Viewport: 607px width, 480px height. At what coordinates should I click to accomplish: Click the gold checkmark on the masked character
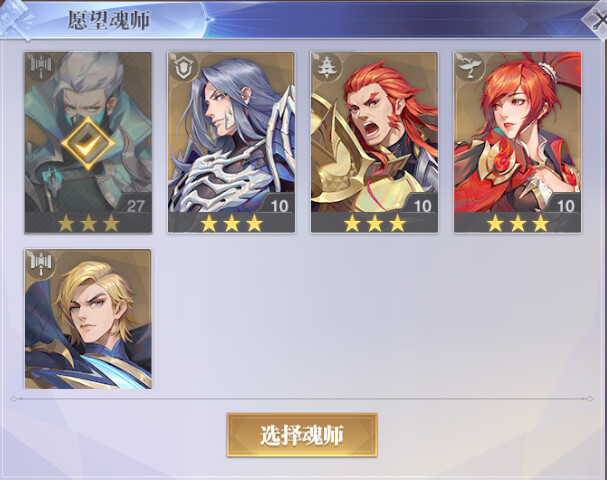tap(88, 143)
